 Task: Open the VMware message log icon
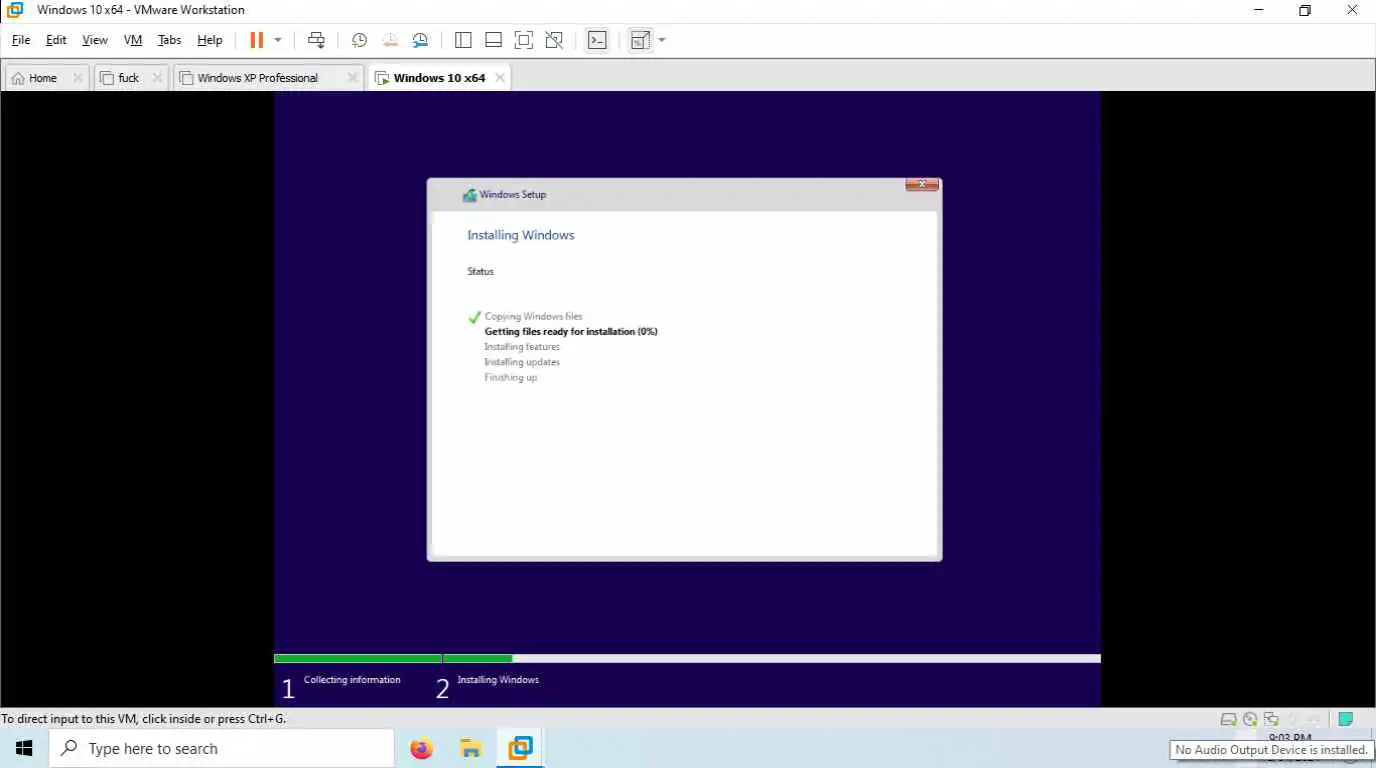[1346, 719]
